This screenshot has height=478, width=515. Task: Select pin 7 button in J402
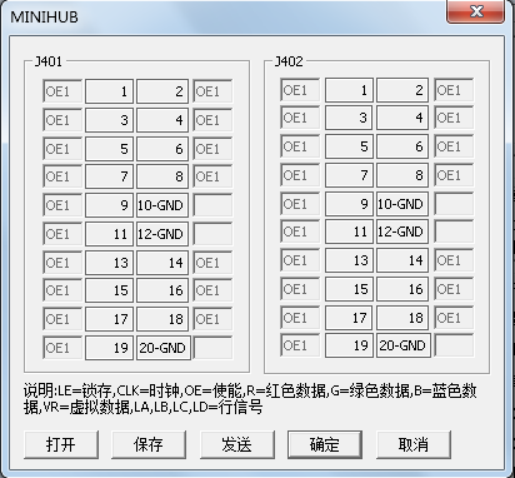pyautogui.click(x=349, y=175)
